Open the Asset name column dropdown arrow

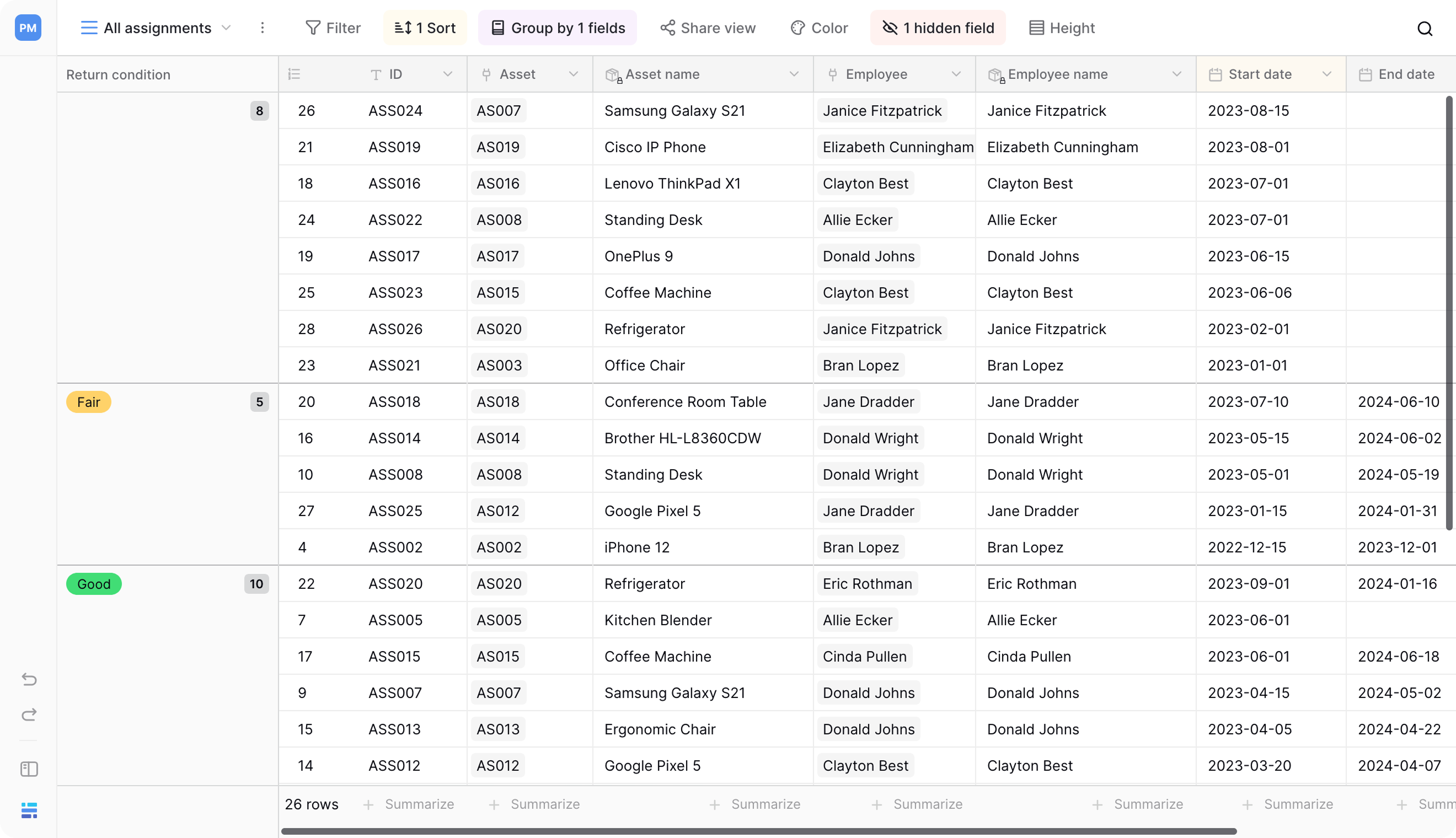[x=794, y=74]
